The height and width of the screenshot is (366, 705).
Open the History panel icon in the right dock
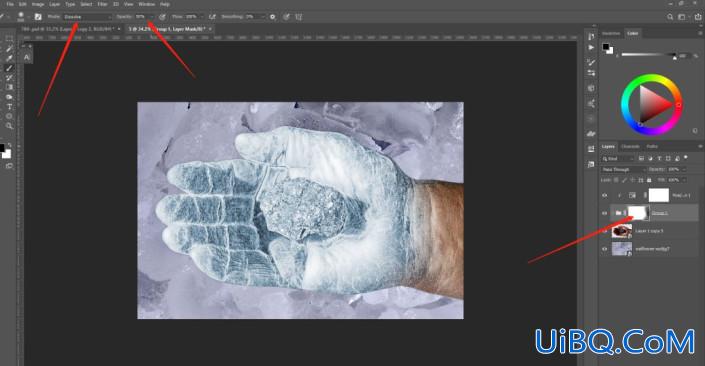(591, 37)
